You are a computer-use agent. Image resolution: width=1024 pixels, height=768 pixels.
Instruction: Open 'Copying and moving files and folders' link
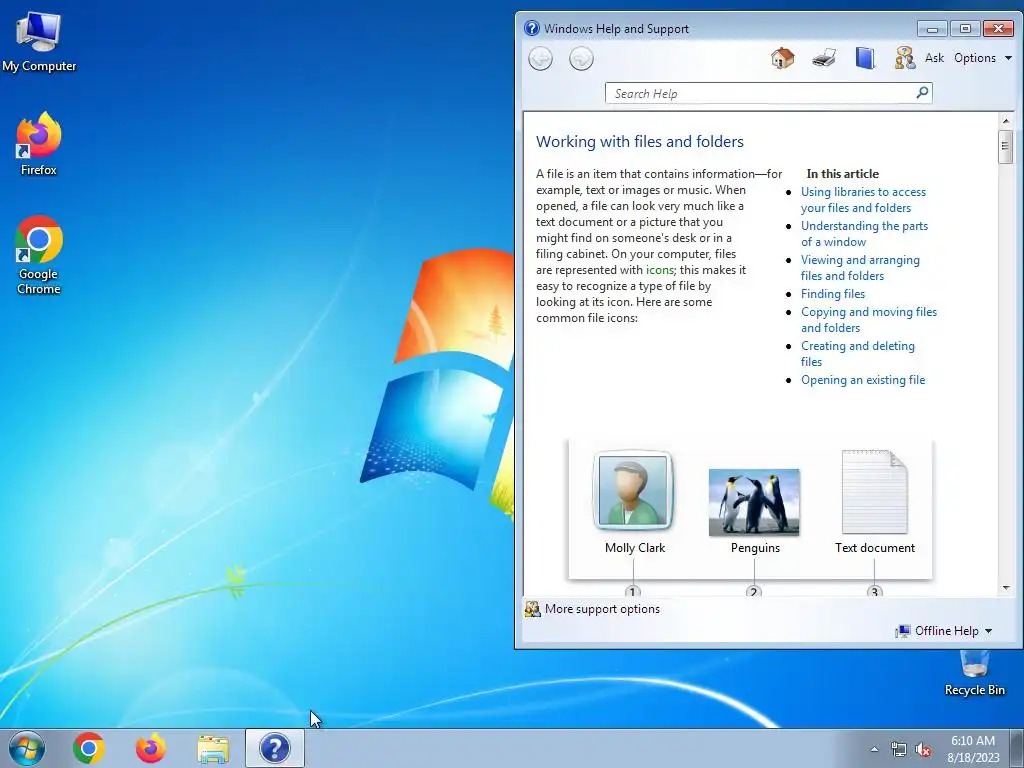[x=869, y=320]
